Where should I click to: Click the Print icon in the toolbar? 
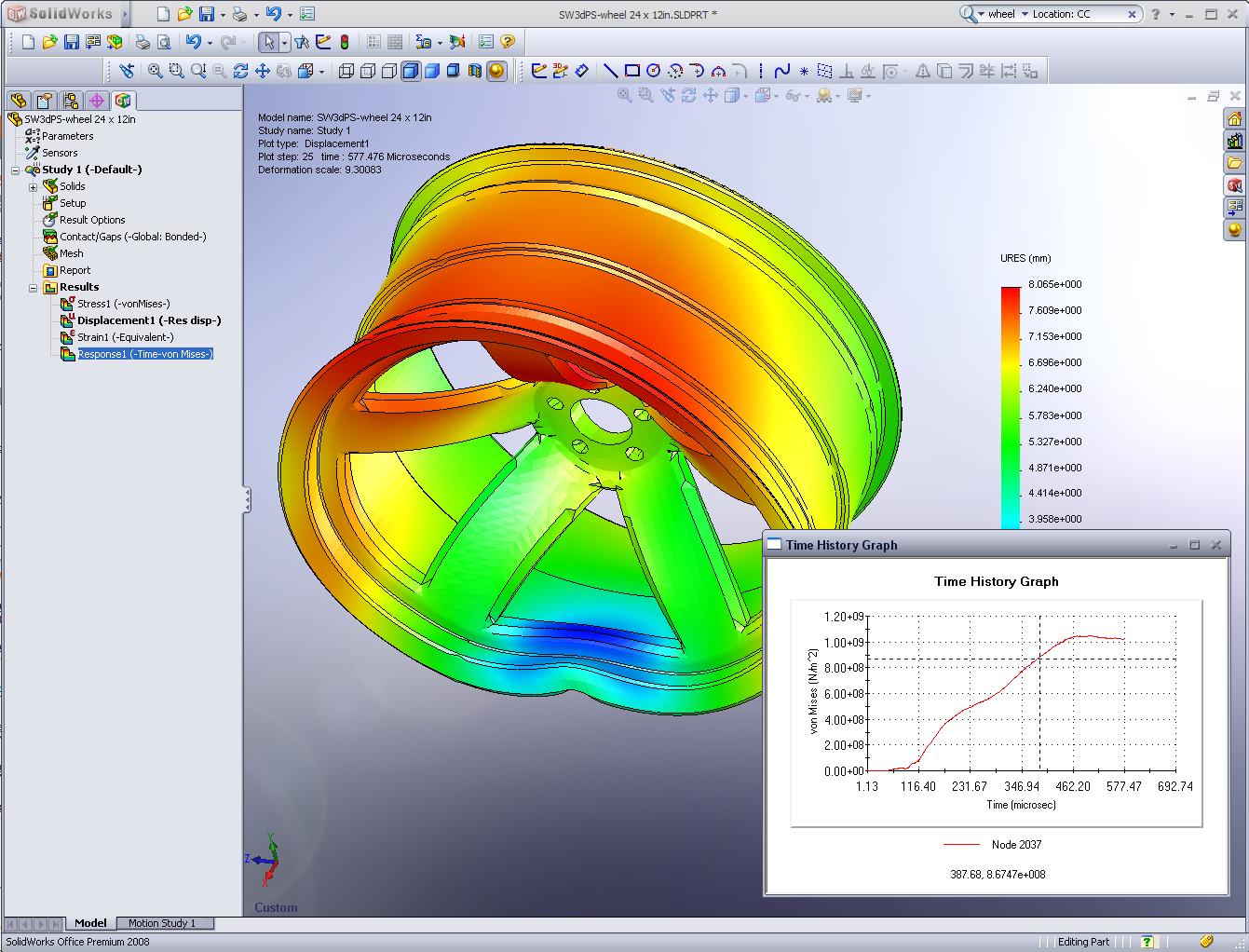tap(142, 43)
